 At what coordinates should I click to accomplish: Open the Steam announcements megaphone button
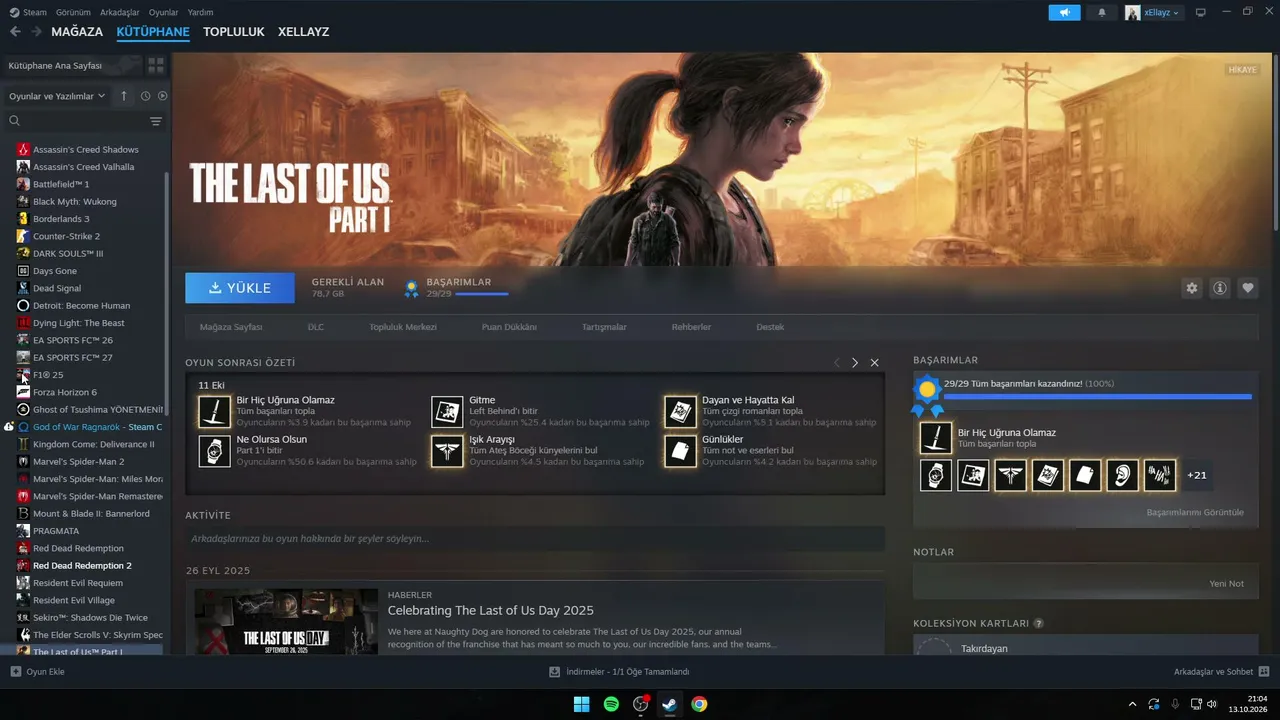pyautogui.click(x=1064, y=12)
